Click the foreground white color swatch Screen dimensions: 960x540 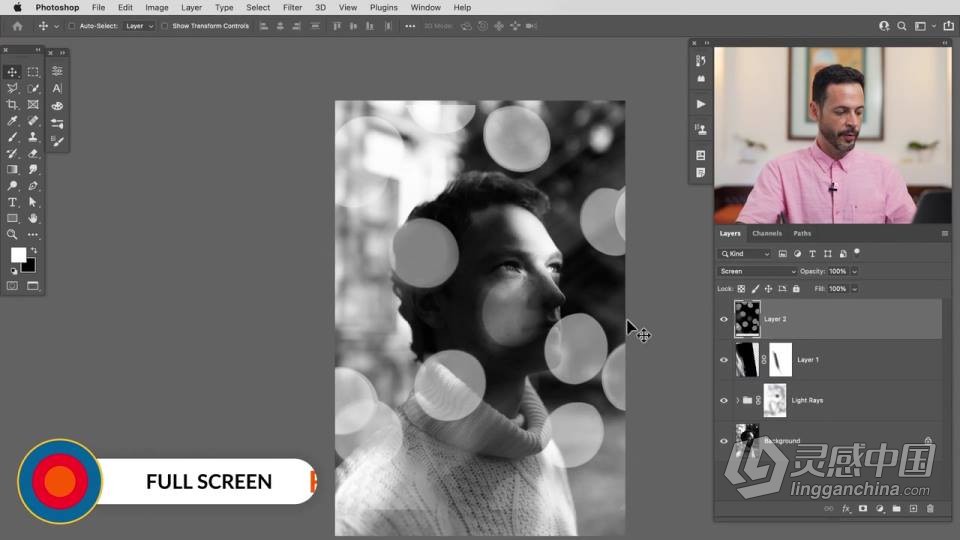point(18,255)
